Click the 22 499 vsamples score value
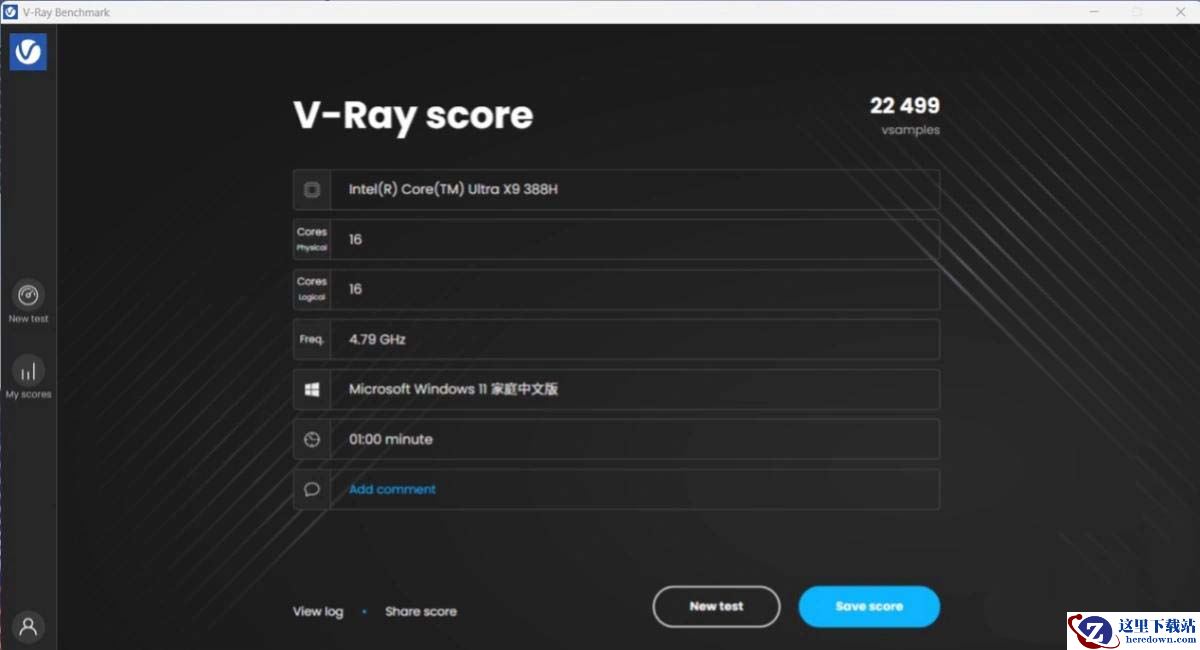1200x650 pixels. pyautogui.click(x=904, y=107)
